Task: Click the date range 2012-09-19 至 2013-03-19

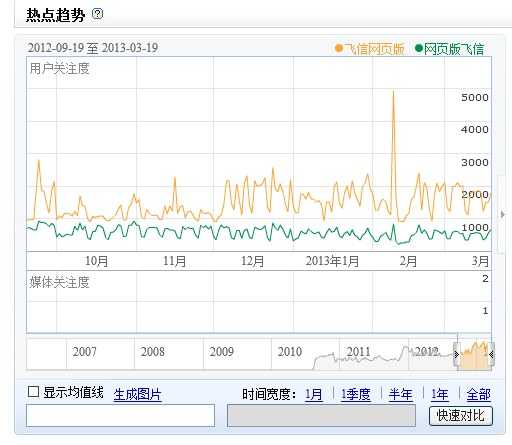Action: point(93,48)
